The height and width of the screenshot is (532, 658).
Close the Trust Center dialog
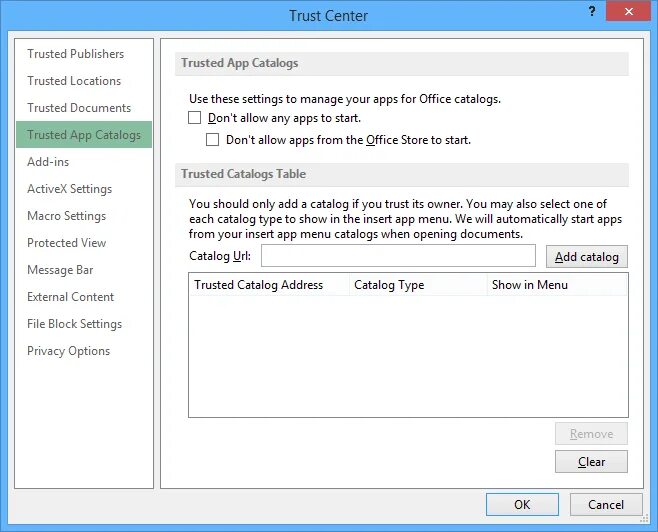tap(628, 11)
